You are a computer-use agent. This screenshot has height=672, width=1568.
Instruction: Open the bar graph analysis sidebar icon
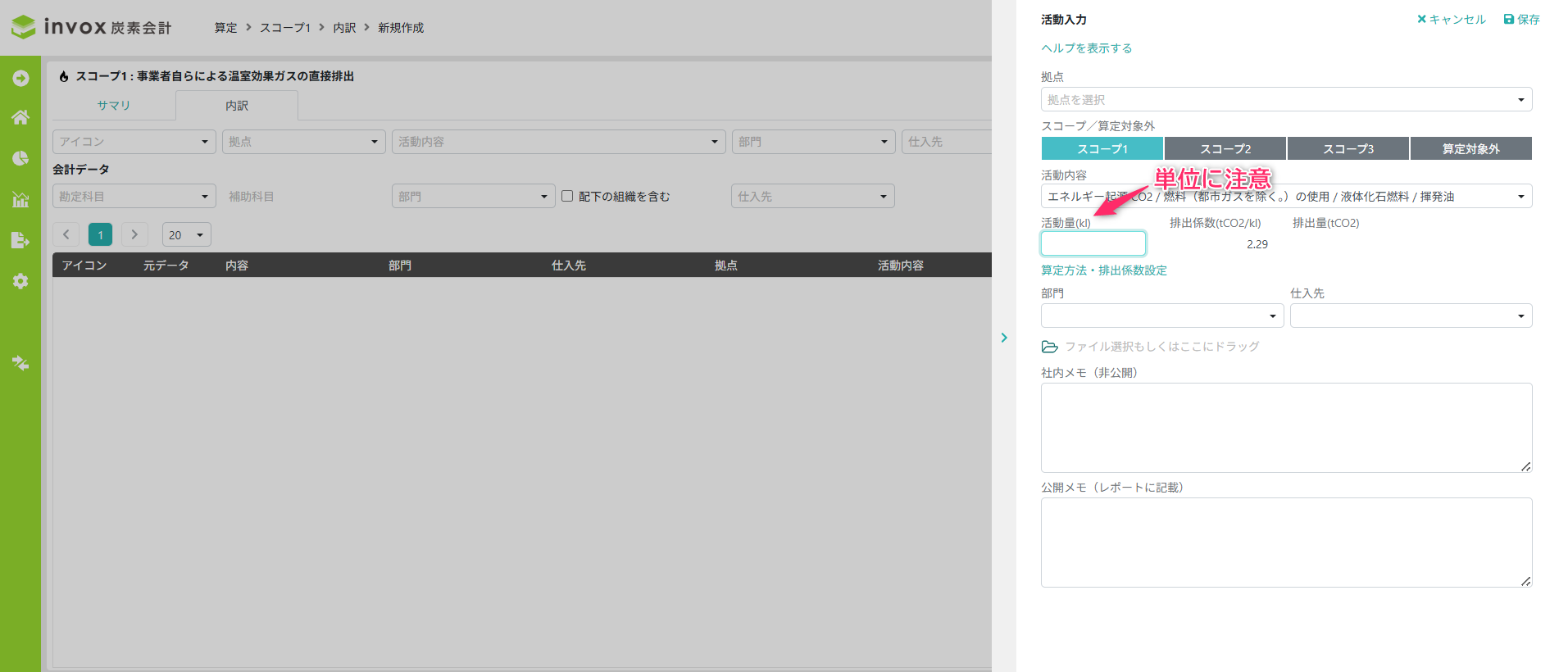coord(20,199)
